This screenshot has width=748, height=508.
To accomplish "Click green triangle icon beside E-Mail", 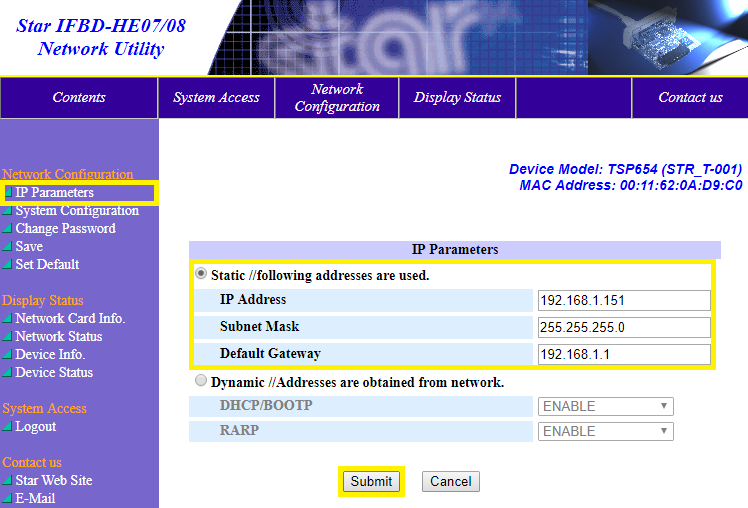I will coord(7,498).
